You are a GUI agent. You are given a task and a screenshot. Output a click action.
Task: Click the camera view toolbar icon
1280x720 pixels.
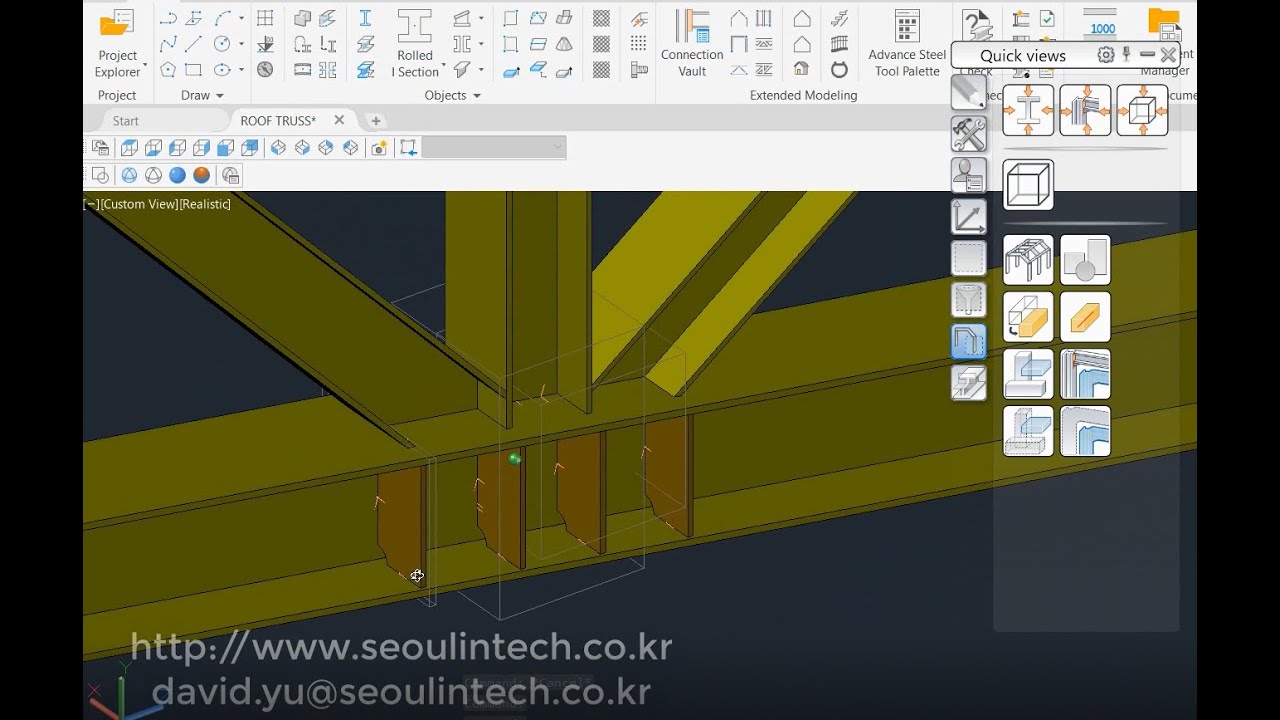point(379,148)
